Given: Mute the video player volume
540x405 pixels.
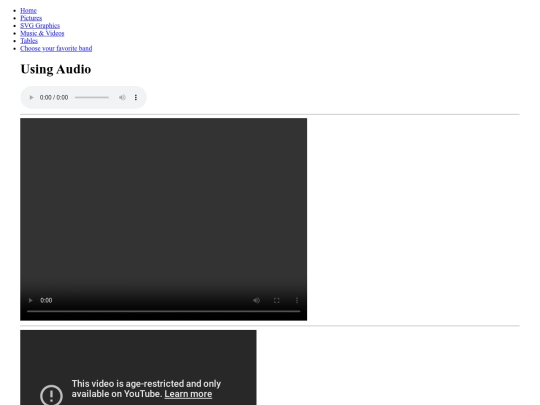Looking at the screenshot, I should point(256,300).
